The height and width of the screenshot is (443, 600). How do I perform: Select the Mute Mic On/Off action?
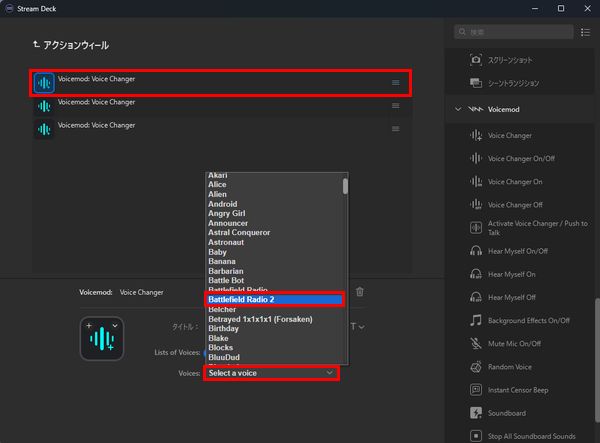514,344
